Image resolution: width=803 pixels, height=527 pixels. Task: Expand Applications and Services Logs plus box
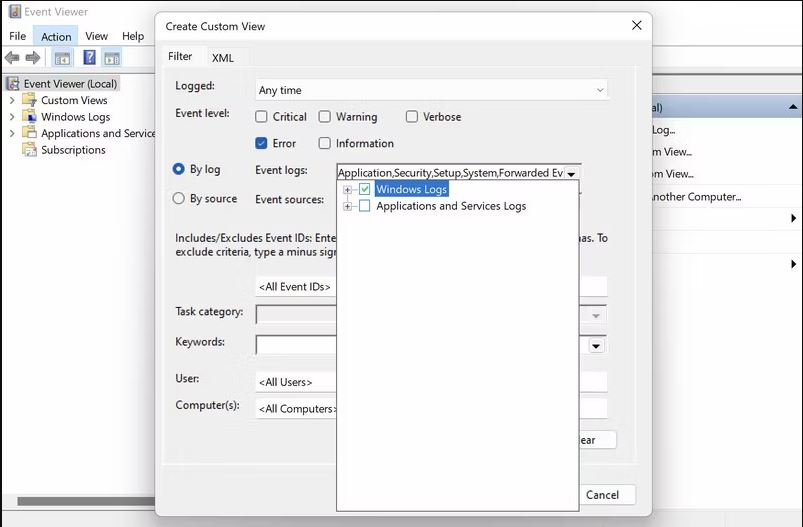point(348,206)
